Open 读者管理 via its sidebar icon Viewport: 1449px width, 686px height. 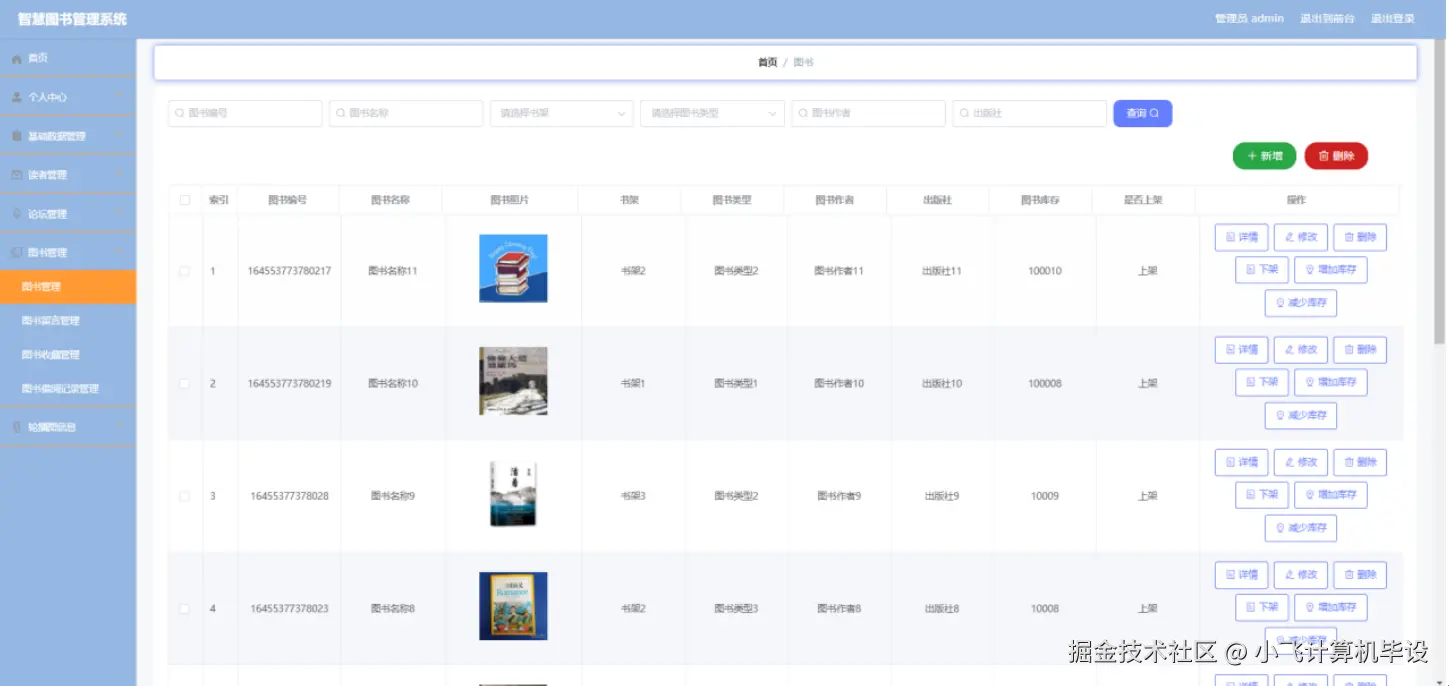click(x=17, y=175)
